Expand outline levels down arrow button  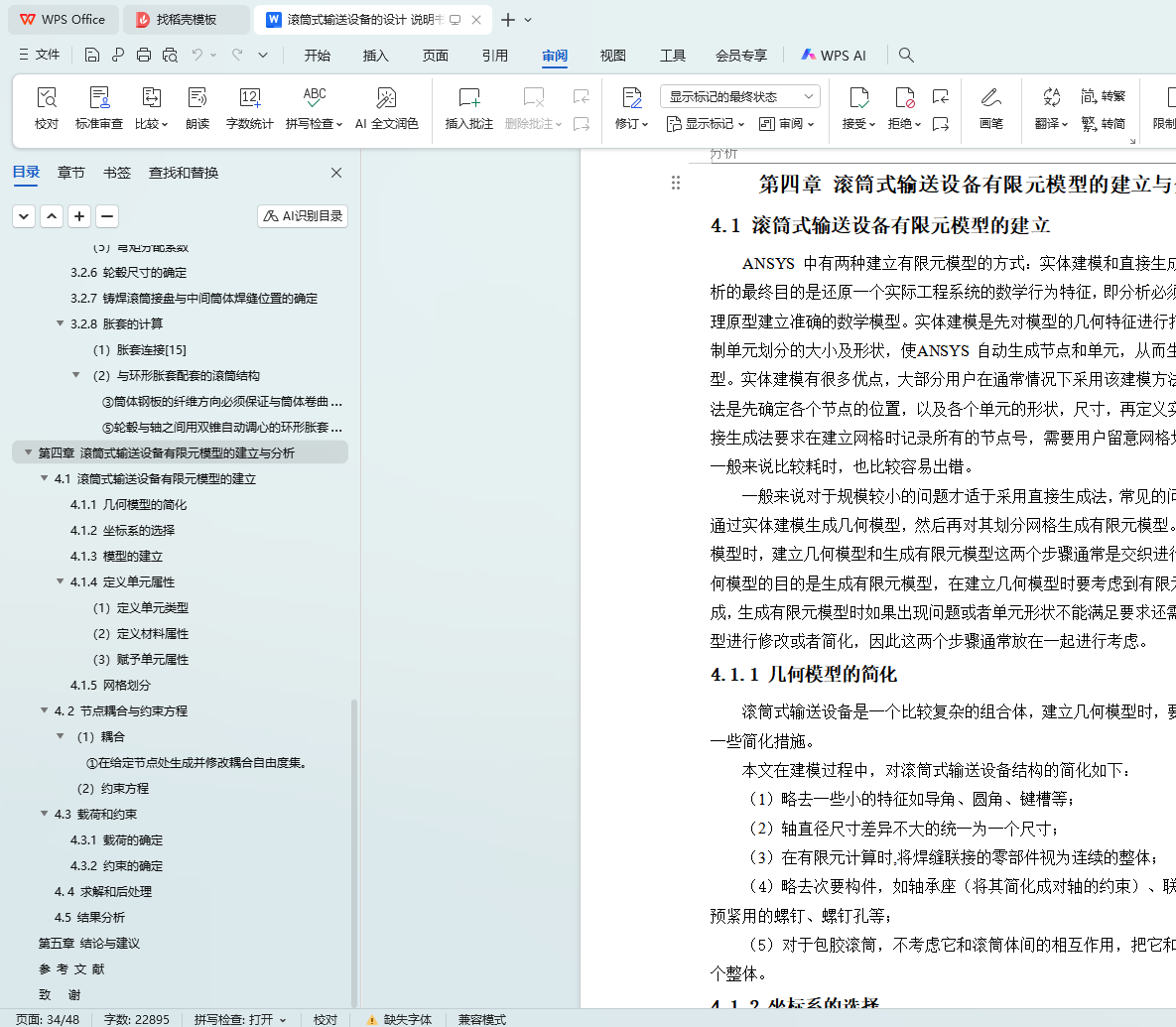pos(24,216)
